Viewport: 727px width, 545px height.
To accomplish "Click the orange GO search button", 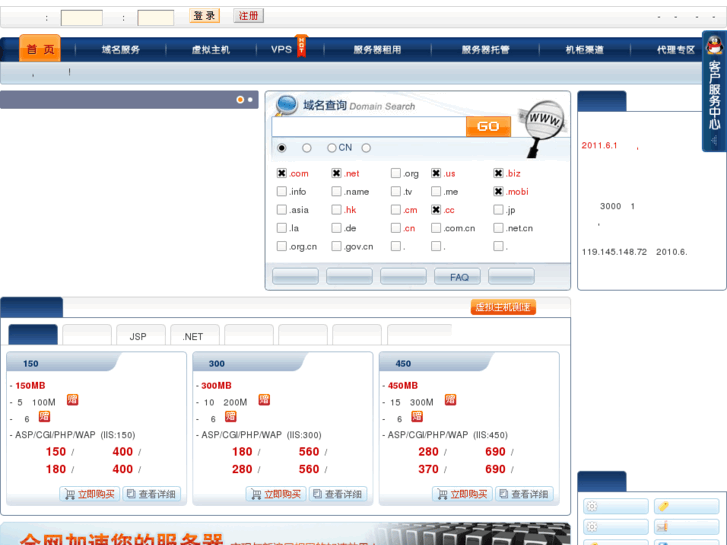I will point(488,127).
